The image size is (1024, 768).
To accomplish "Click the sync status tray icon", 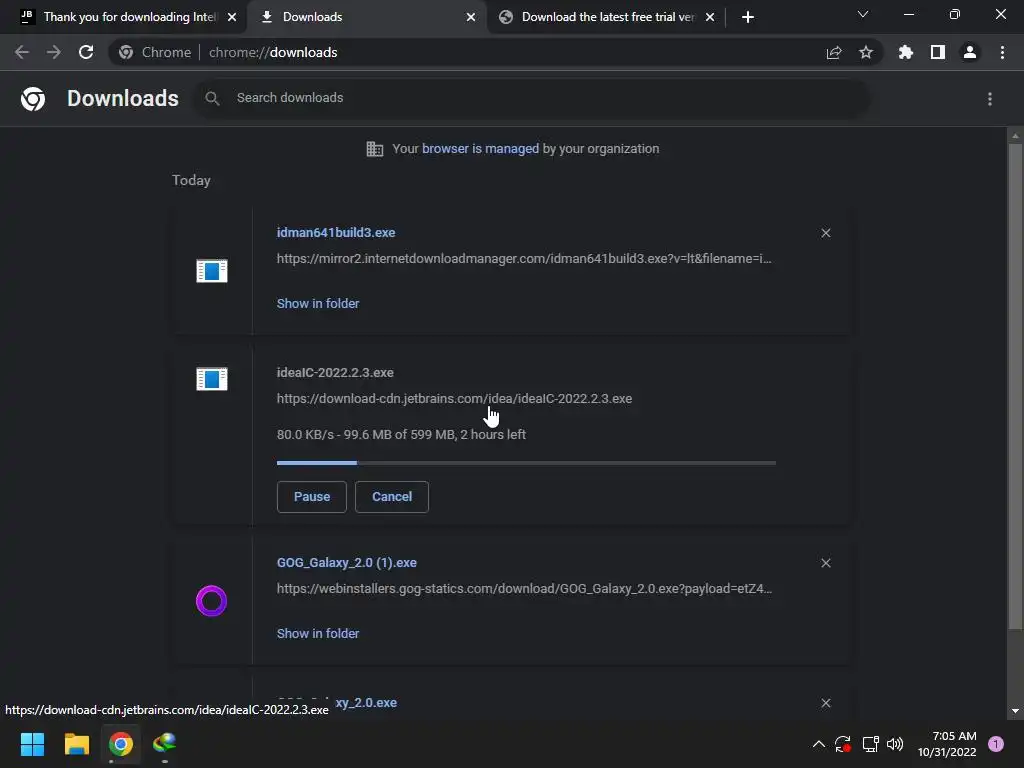I will click(x=843, y=744).
